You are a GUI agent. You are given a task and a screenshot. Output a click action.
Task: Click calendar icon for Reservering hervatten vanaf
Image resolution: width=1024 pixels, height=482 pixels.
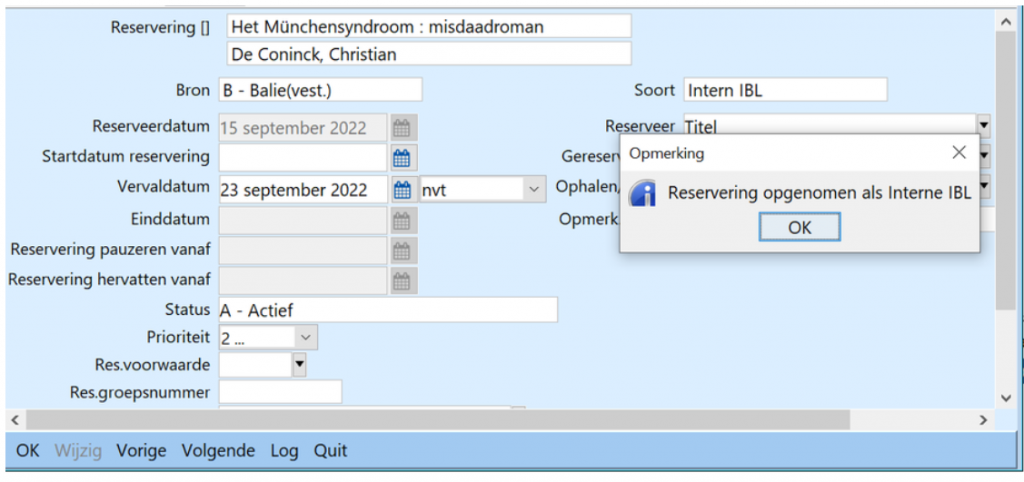click(402, 282)
